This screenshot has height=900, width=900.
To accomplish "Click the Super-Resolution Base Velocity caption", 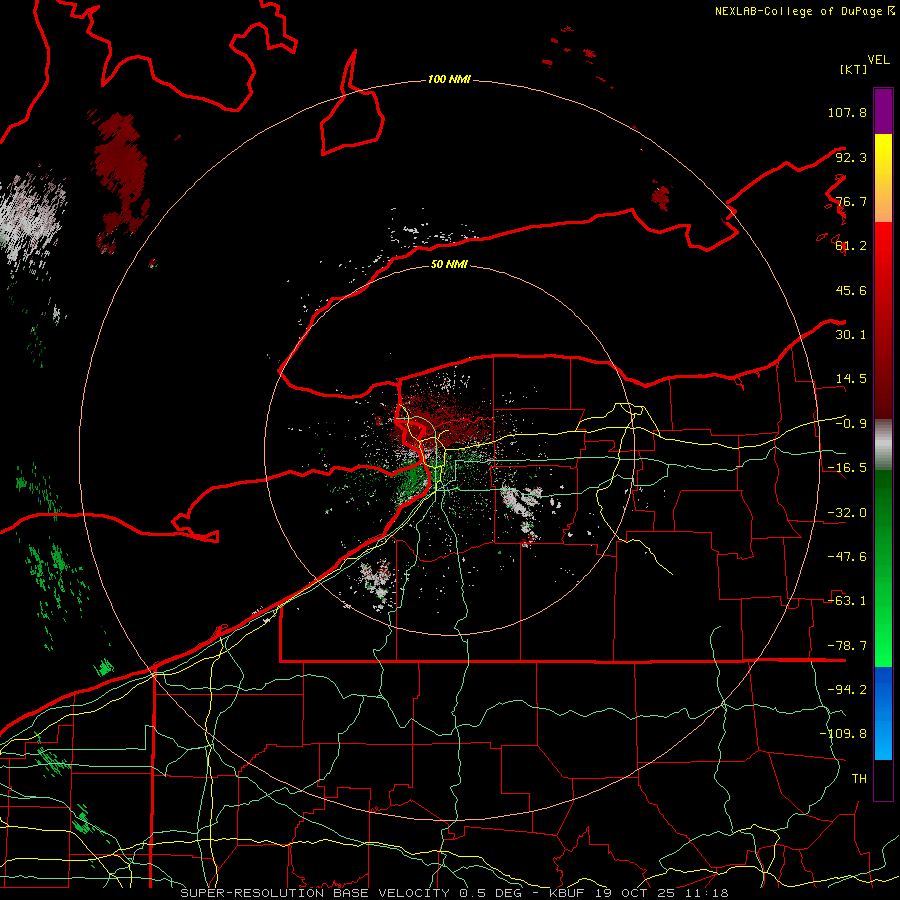I will point(454,893).
